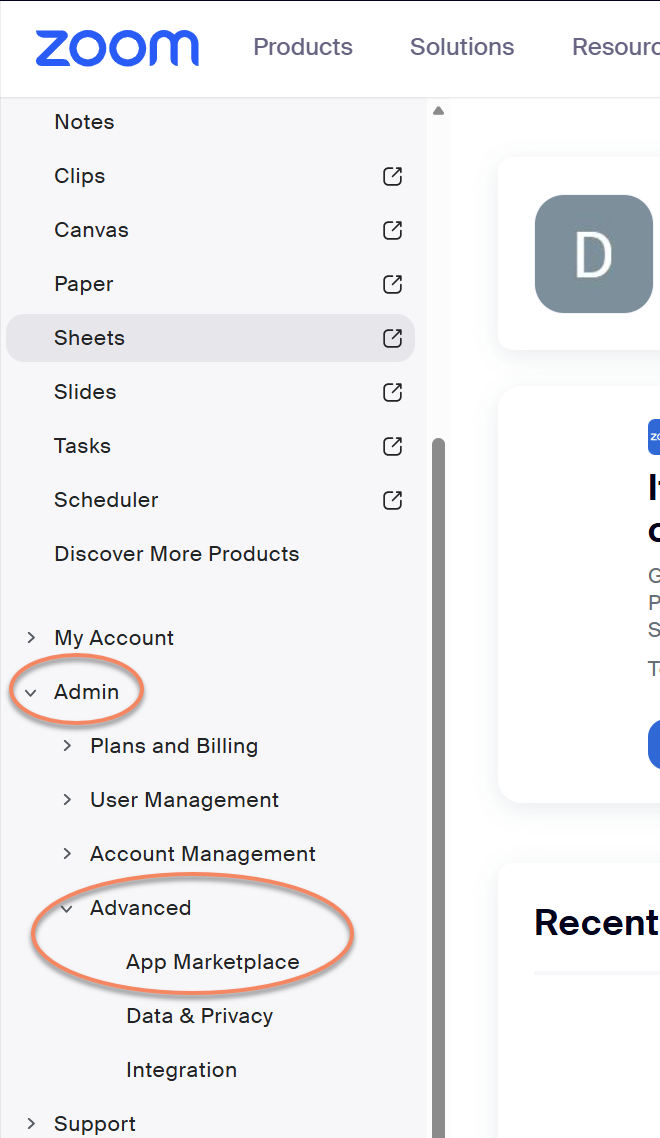This screenshot has height=1138, width=660.
Task: Select User Management
Action: pyautogui.click(x=184, y=800)
